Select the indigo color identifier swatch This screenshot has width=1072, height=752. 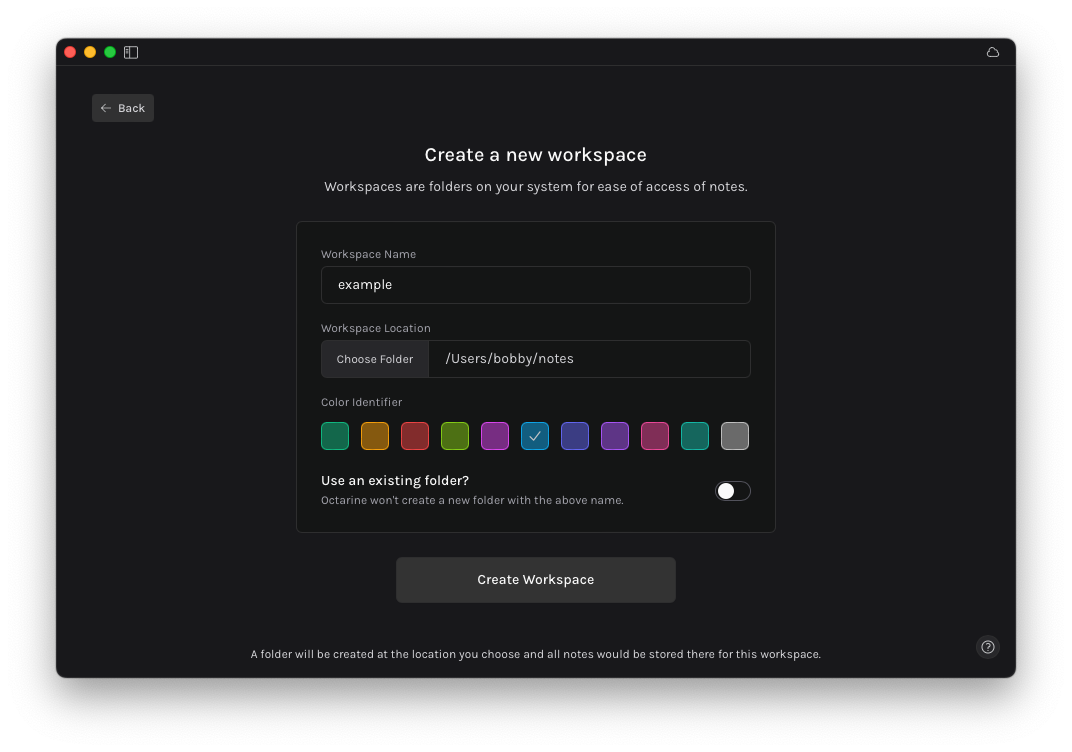575,436
